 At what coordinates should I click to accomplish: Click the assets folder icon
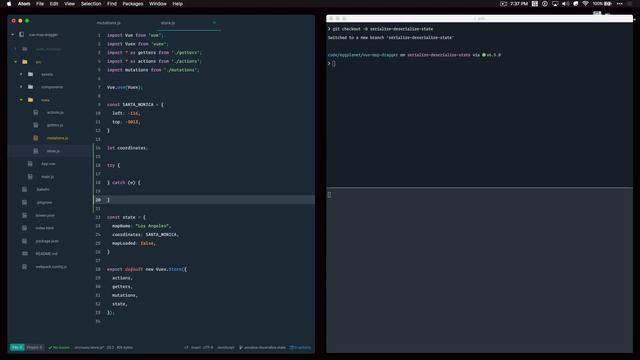click(x=31, y=74)
